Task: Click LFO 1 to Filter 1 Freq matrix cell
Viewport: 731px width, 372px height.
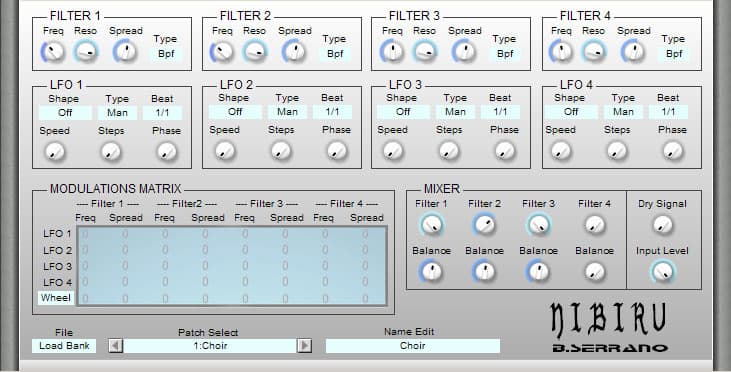Action: coord(85,234)
